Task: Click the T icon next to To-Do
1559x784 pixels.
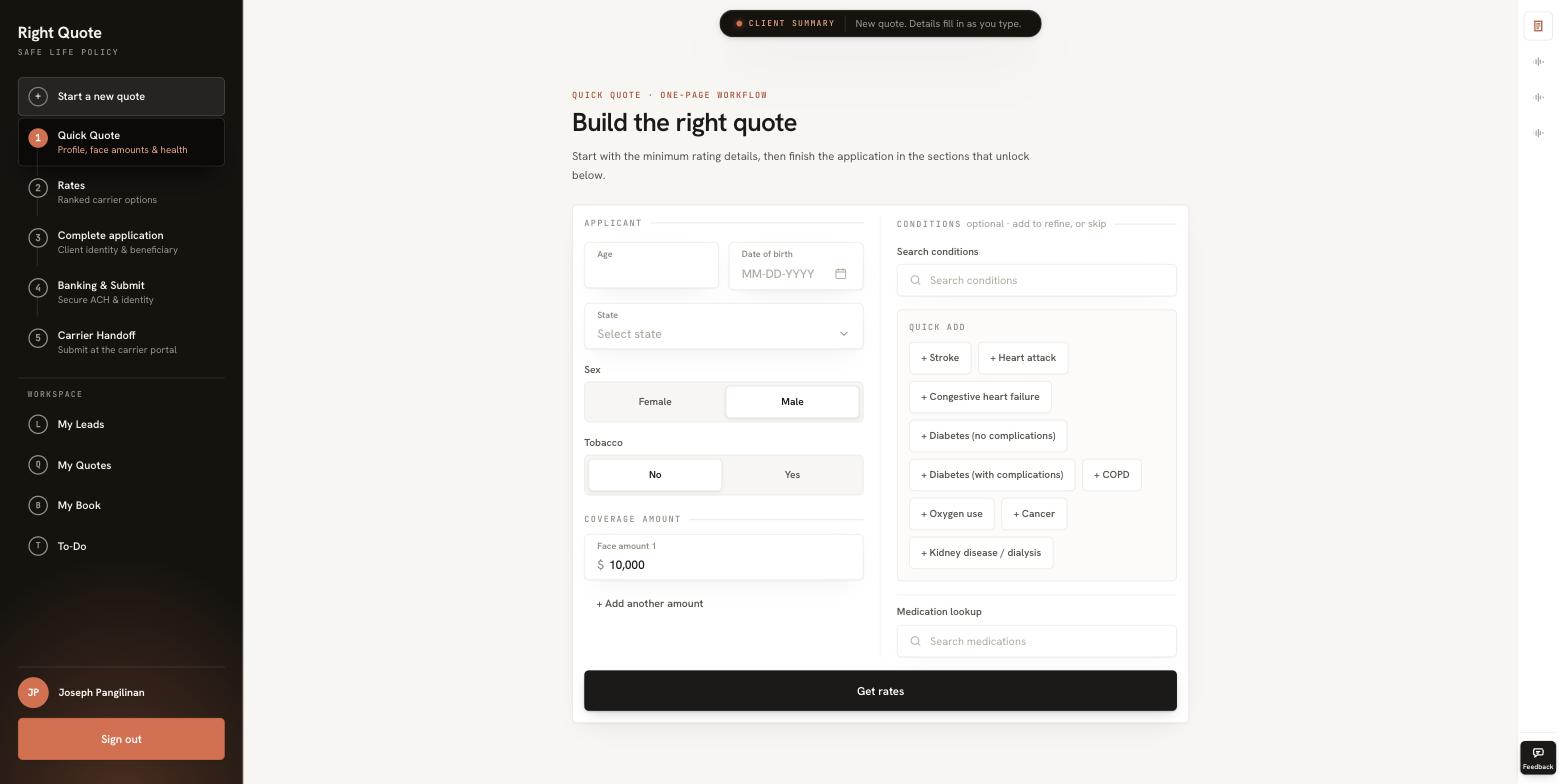Action: [38, 546]
